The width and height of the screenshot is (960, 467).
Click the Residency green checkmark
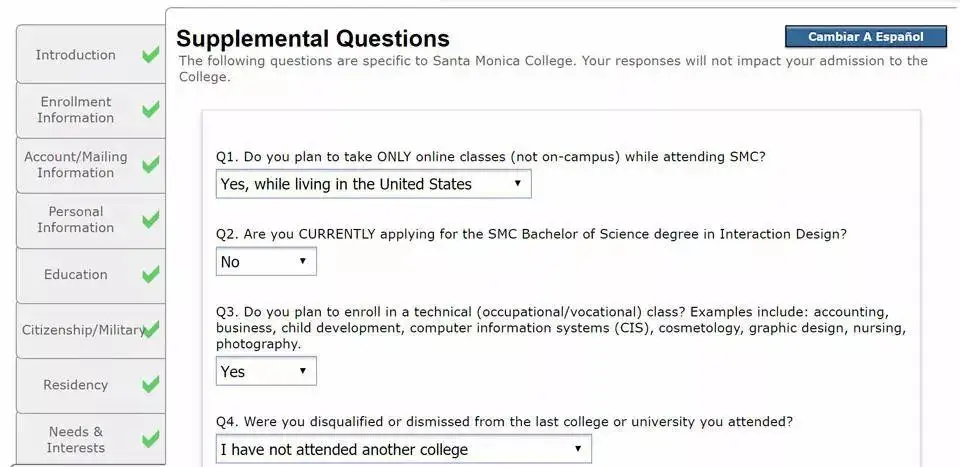coord(150,384)
